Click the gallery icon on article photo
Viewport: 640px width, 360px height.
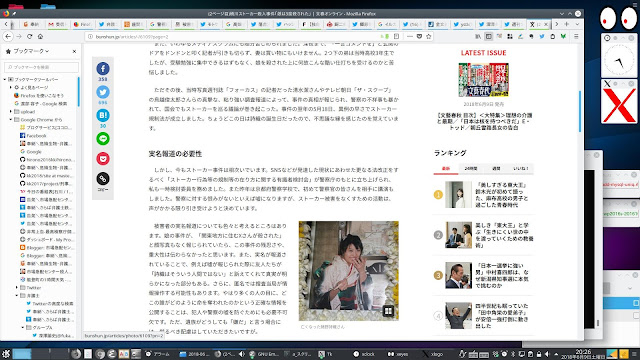(x=388, y=311)
